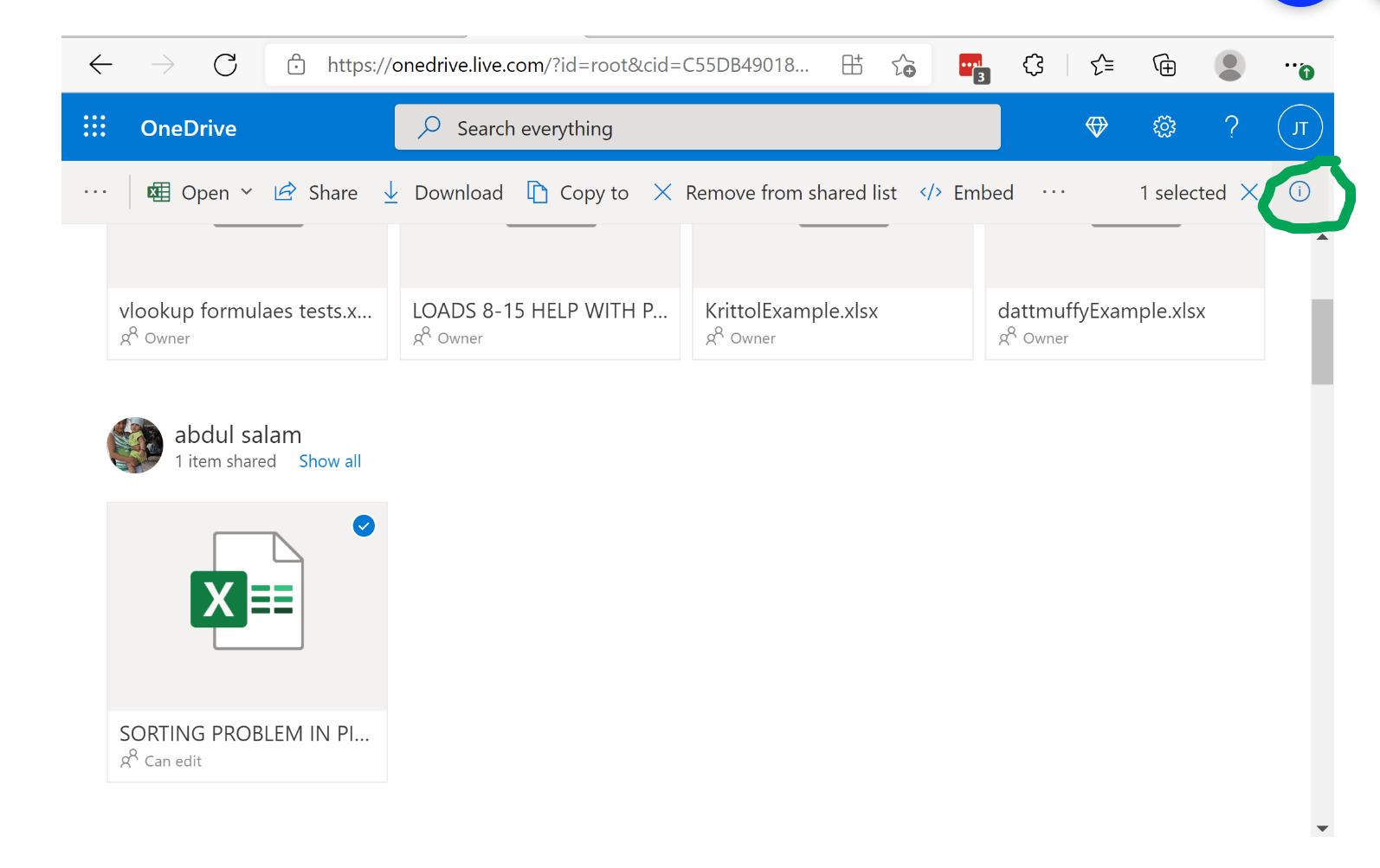
Task: Click the browser profile avatar
Action: point(1229,65)
